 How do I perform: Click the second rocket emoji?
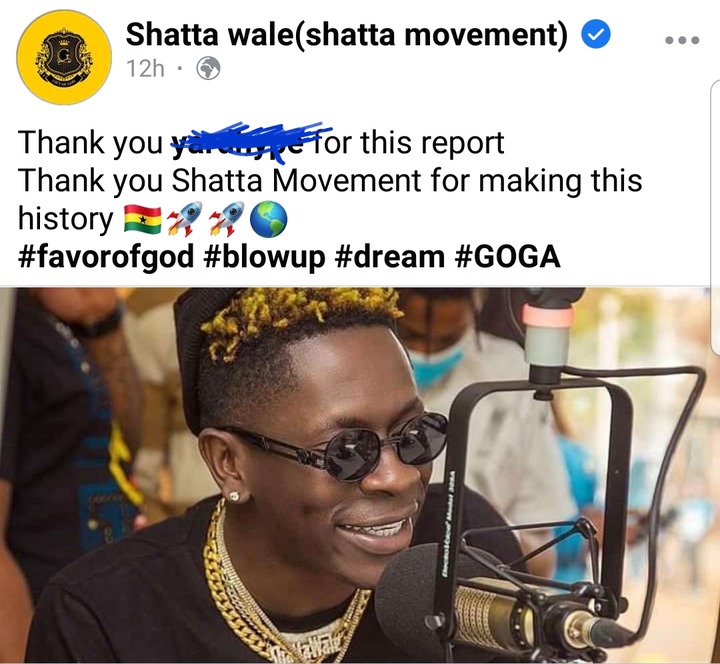[226, 219]
